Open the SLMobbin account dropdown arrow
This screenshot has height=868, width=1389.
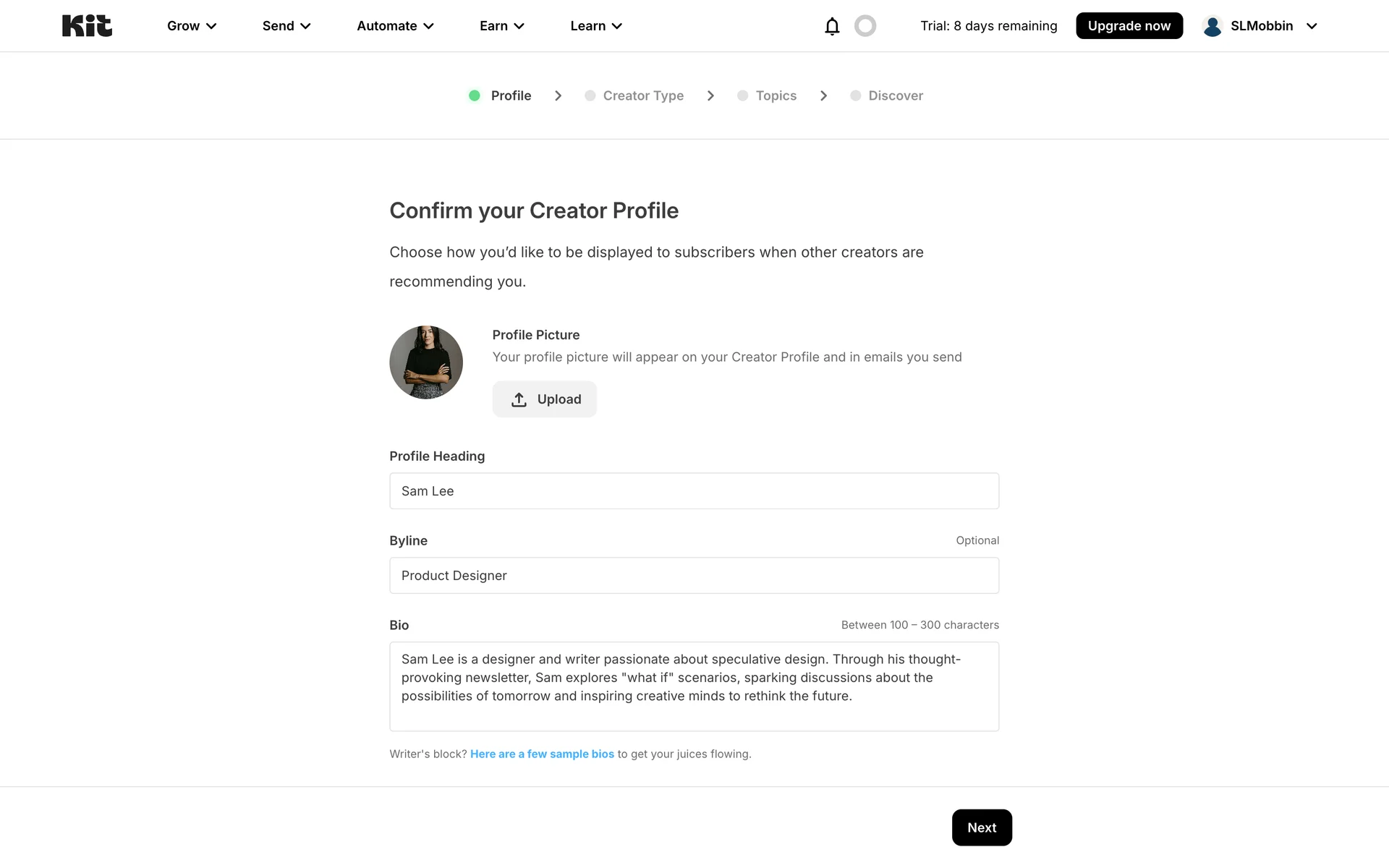(1312, 26)
